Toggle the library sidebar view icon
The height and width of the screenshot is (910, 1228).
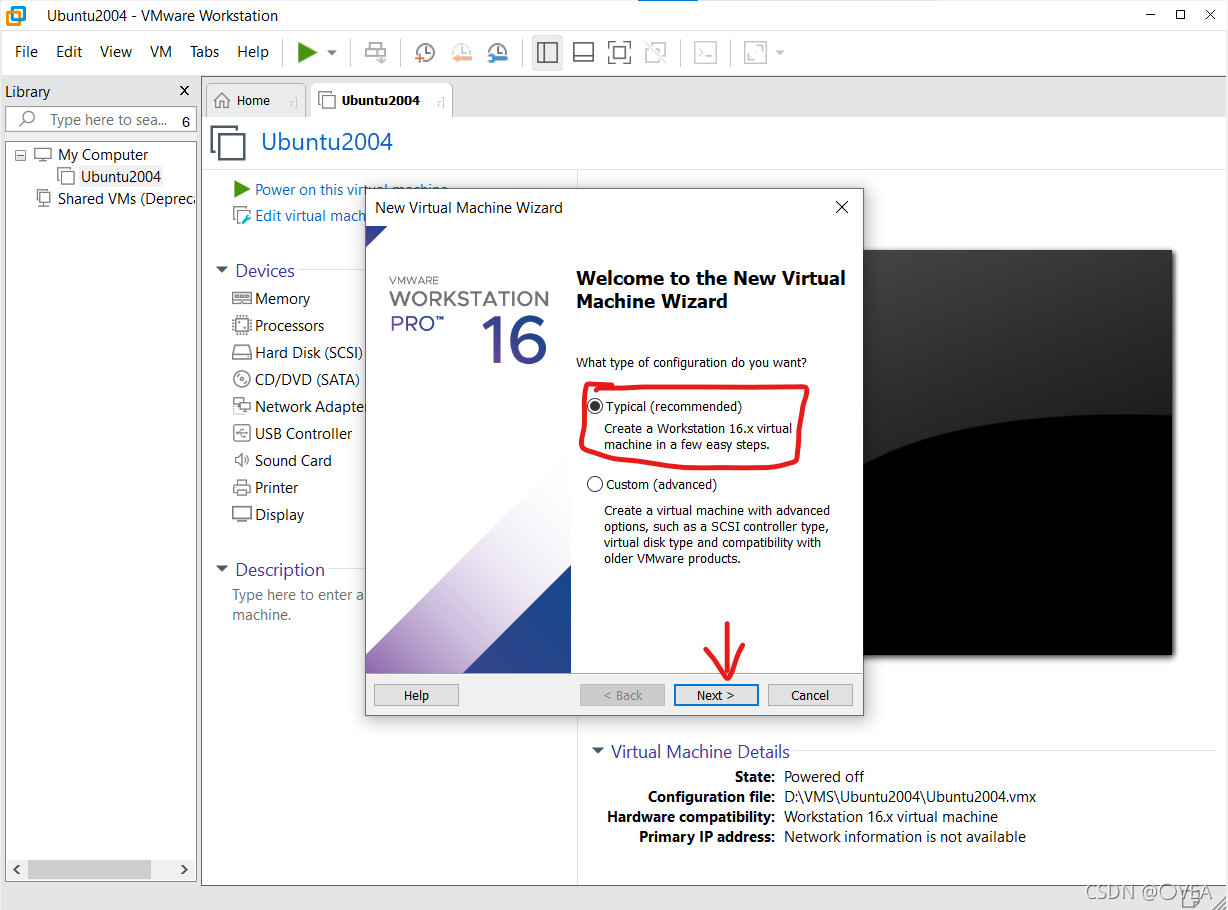pos(547,52)
